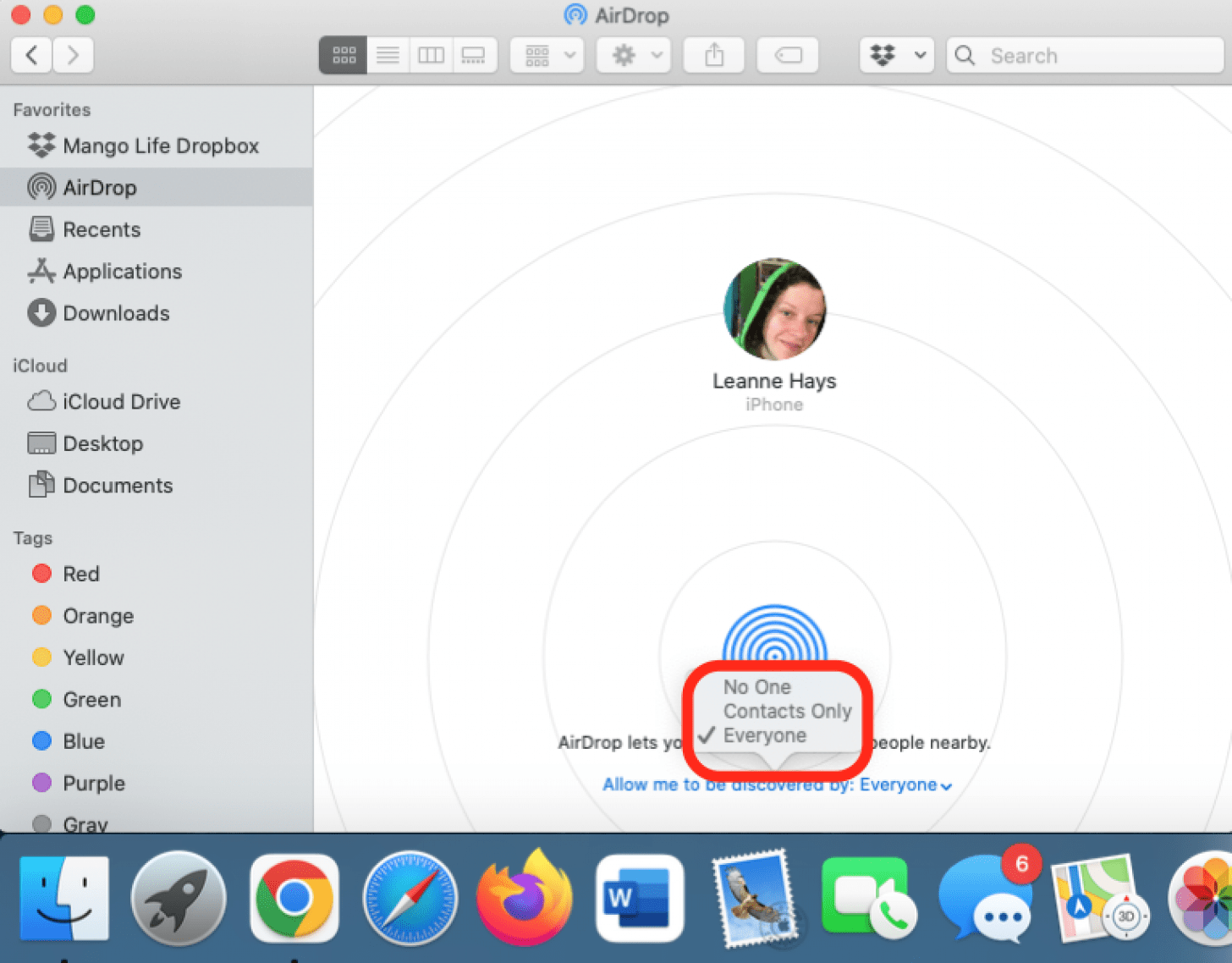Screen dimensions: 1232x963
Task: Open Safari from the Dock
Action: 410,899
